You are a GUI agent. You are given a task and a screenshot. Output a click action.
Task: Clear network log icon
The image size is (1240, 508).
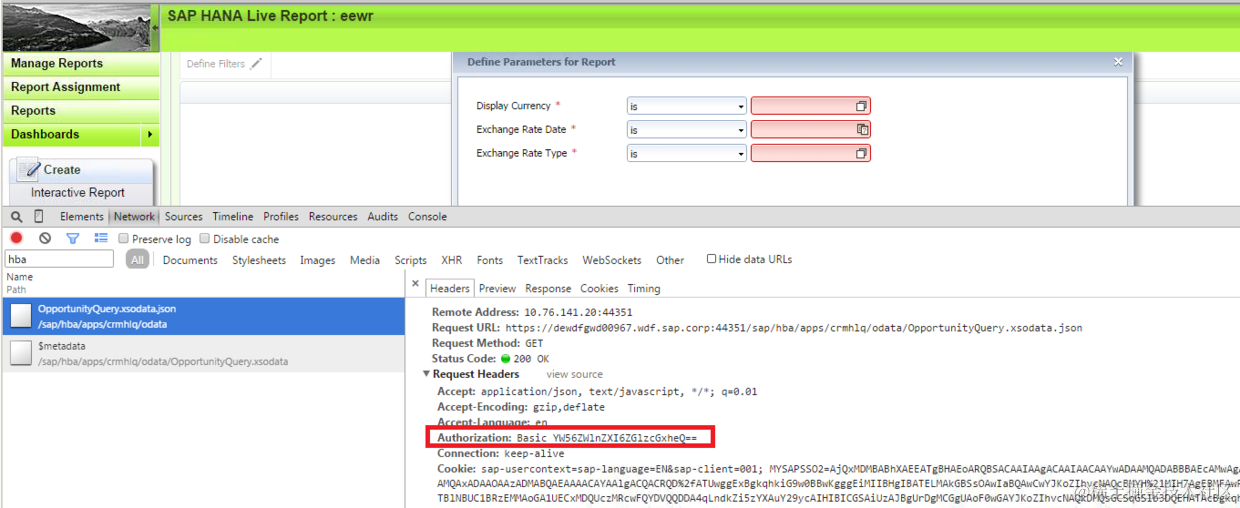pos(45,238)
